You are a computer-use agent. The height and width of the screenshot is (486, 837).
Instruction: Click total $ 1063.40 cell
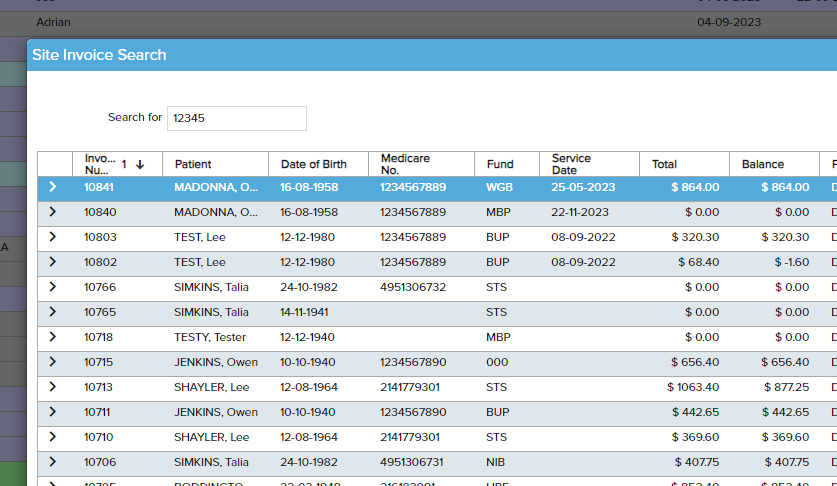pos(693,387)
